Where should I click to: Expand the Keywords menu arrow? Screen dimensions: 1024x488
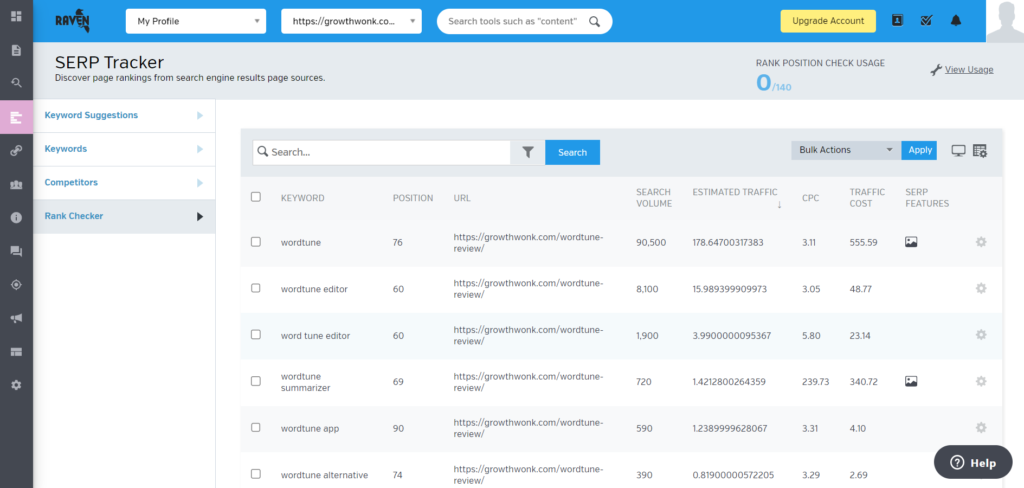[x=200, y=150]
